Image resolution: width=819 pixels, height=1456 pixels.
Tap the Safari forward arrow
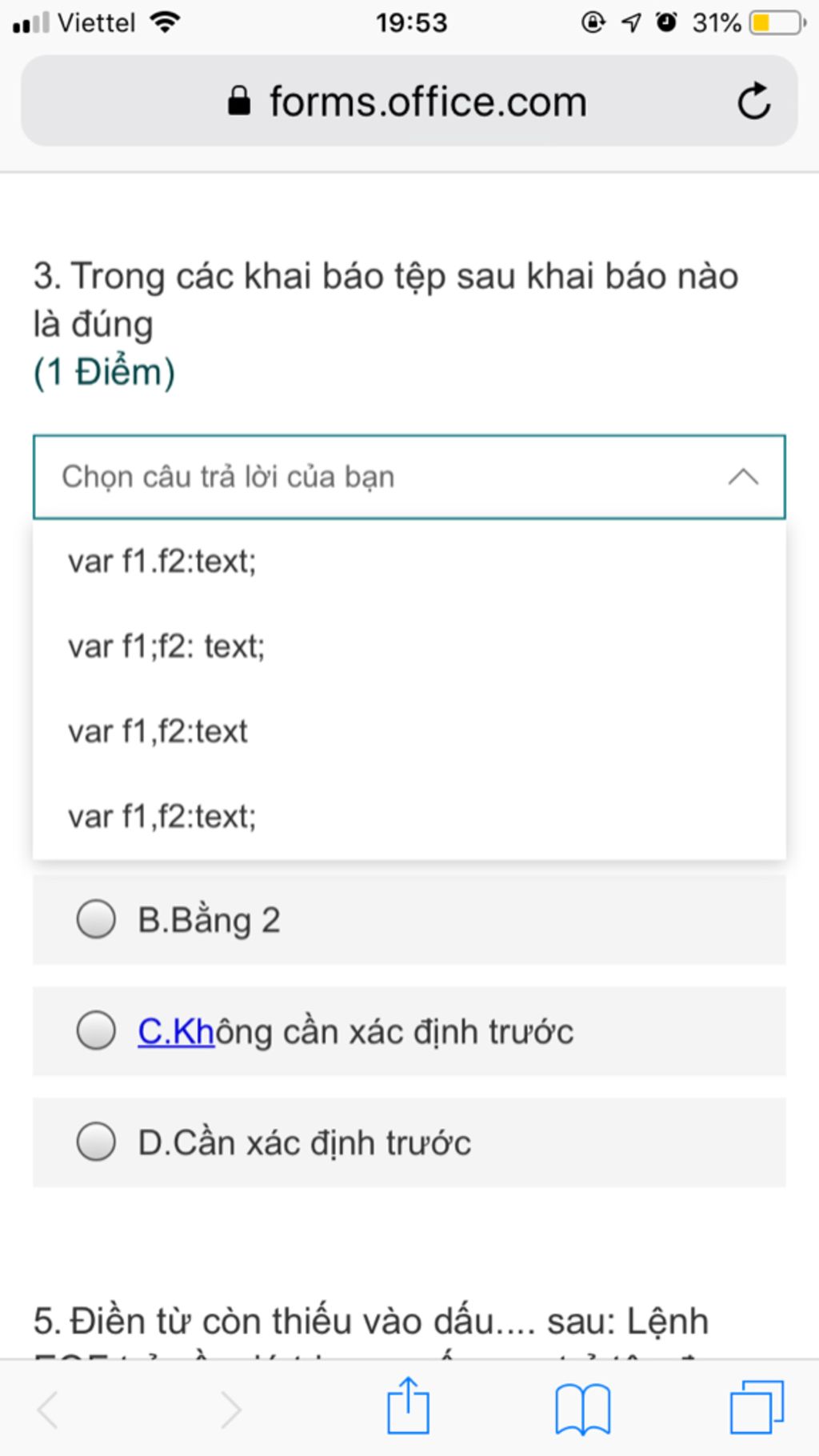(230, 1409)
